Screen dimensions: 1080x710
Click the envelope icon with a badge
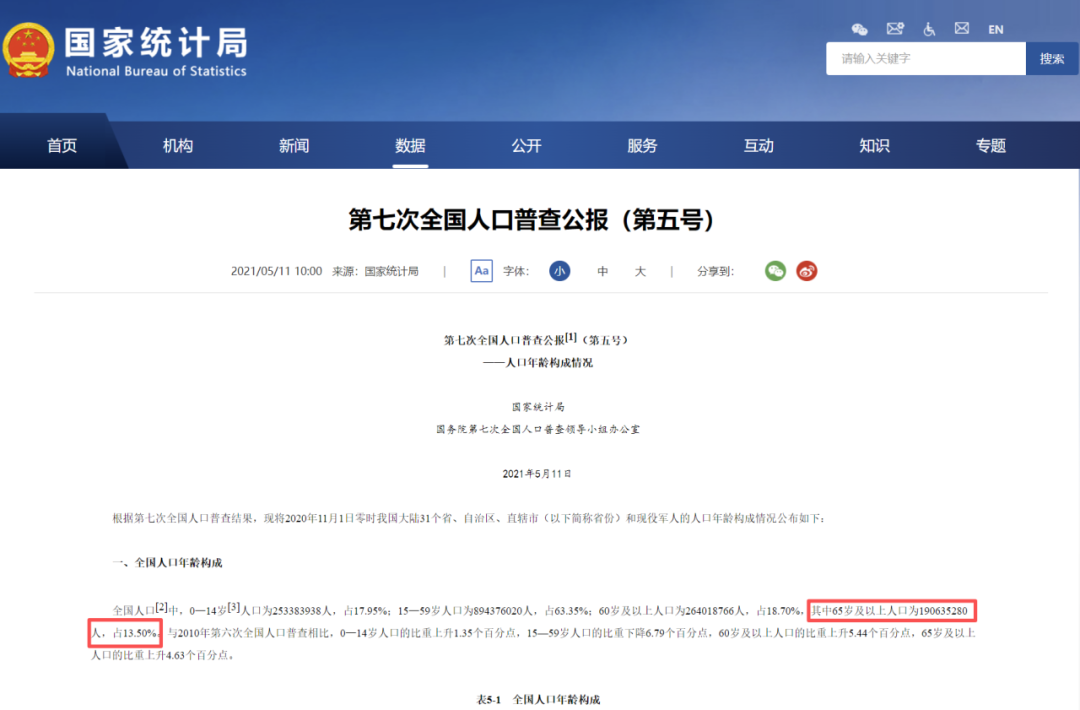[x=895, y=28]
